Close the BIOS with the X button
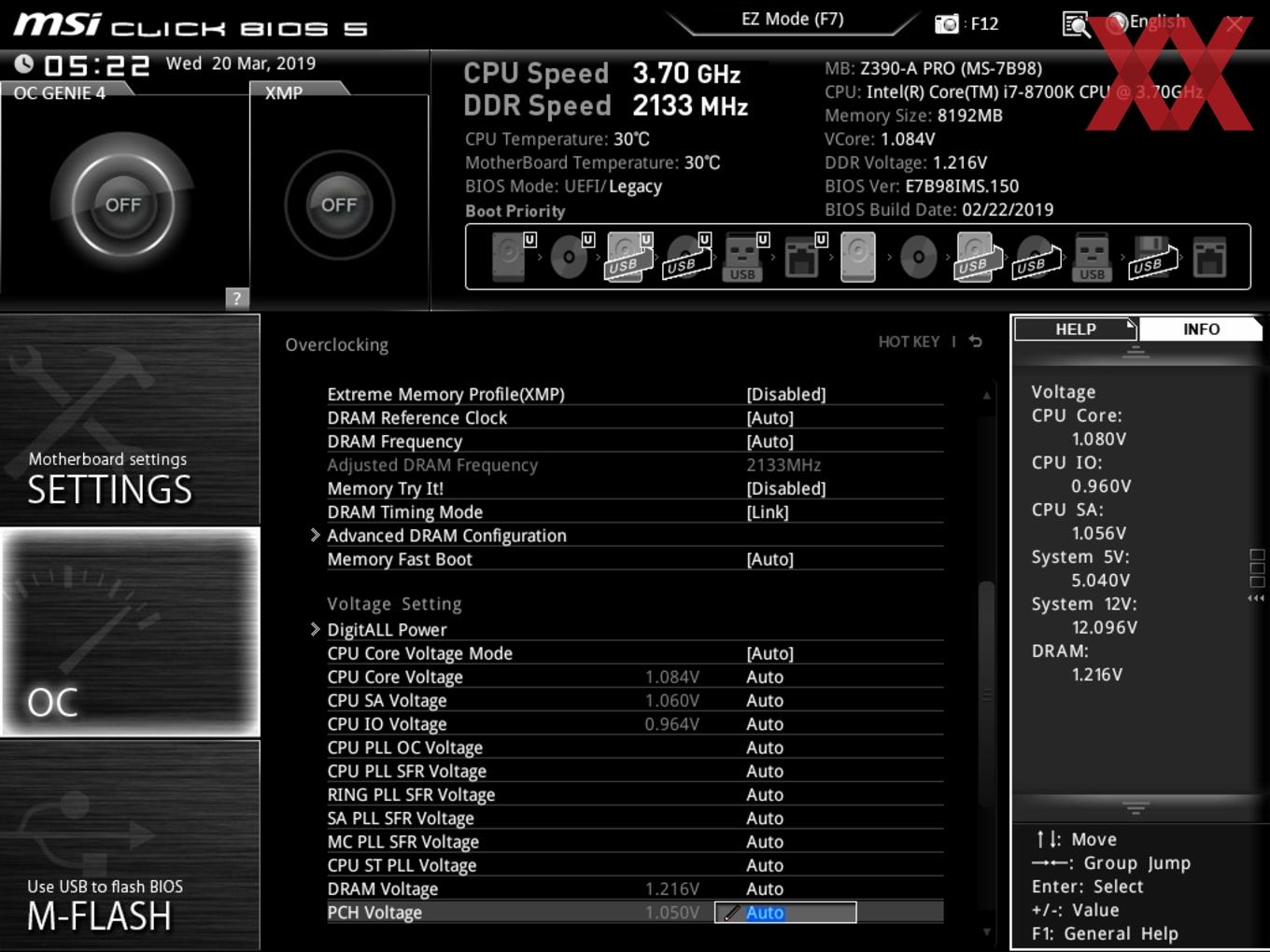The image size is (1270, 952). (1235, 24)
